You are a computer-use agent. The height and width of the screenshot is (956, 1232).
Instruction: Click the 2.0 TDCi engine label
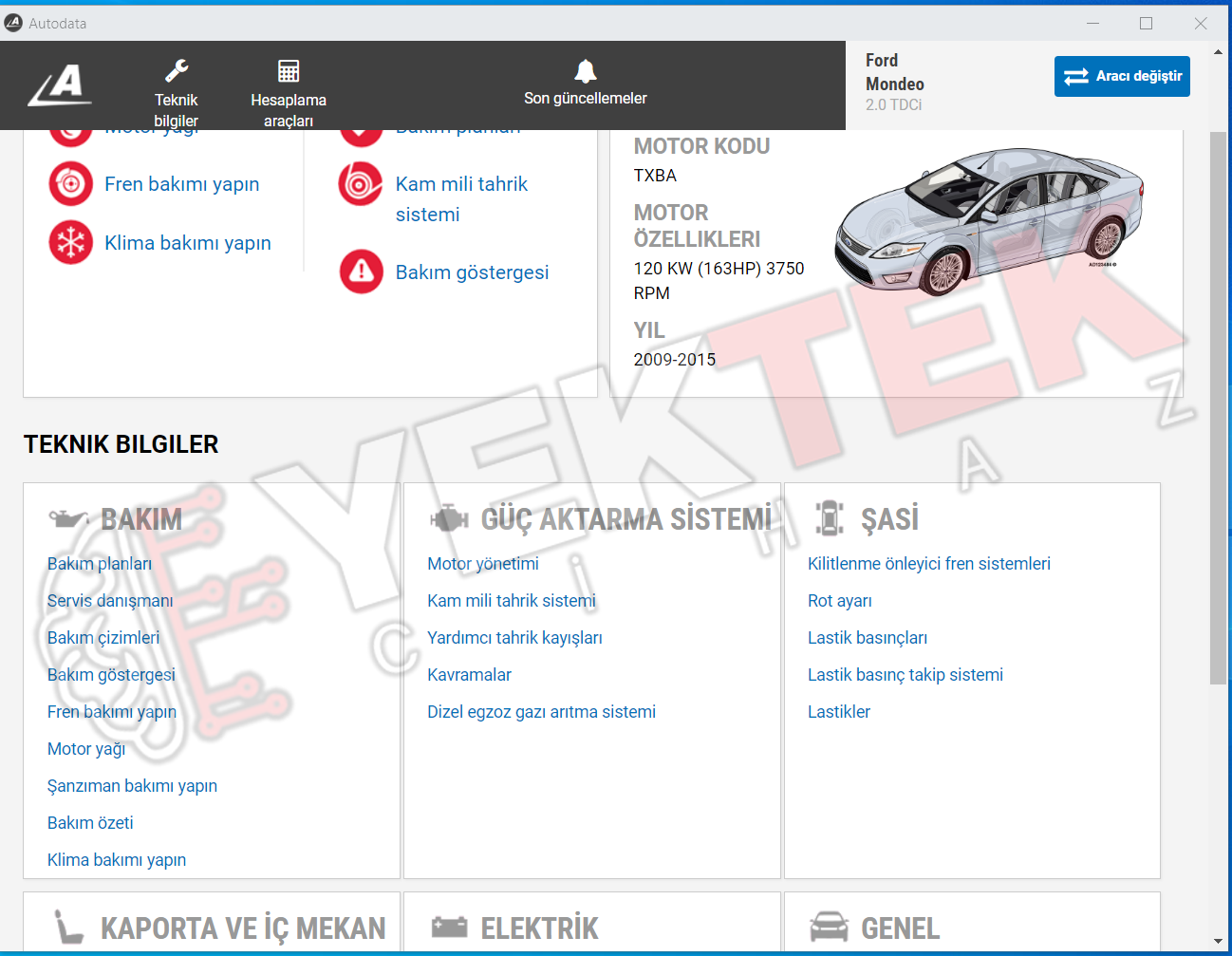[x=893, y=105]
